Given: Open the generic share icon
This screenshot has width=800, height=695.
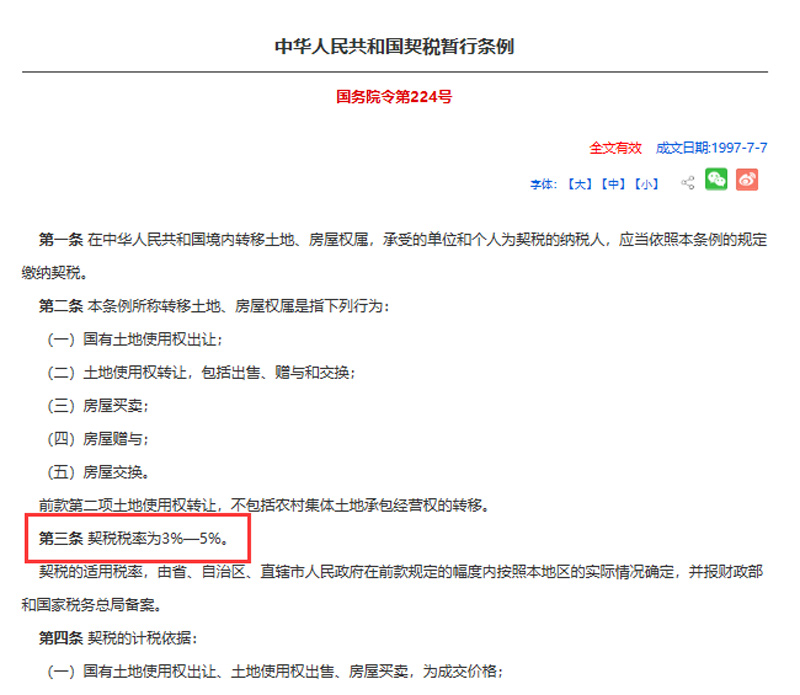Looking at the screenshot, I should click(688, 183).
